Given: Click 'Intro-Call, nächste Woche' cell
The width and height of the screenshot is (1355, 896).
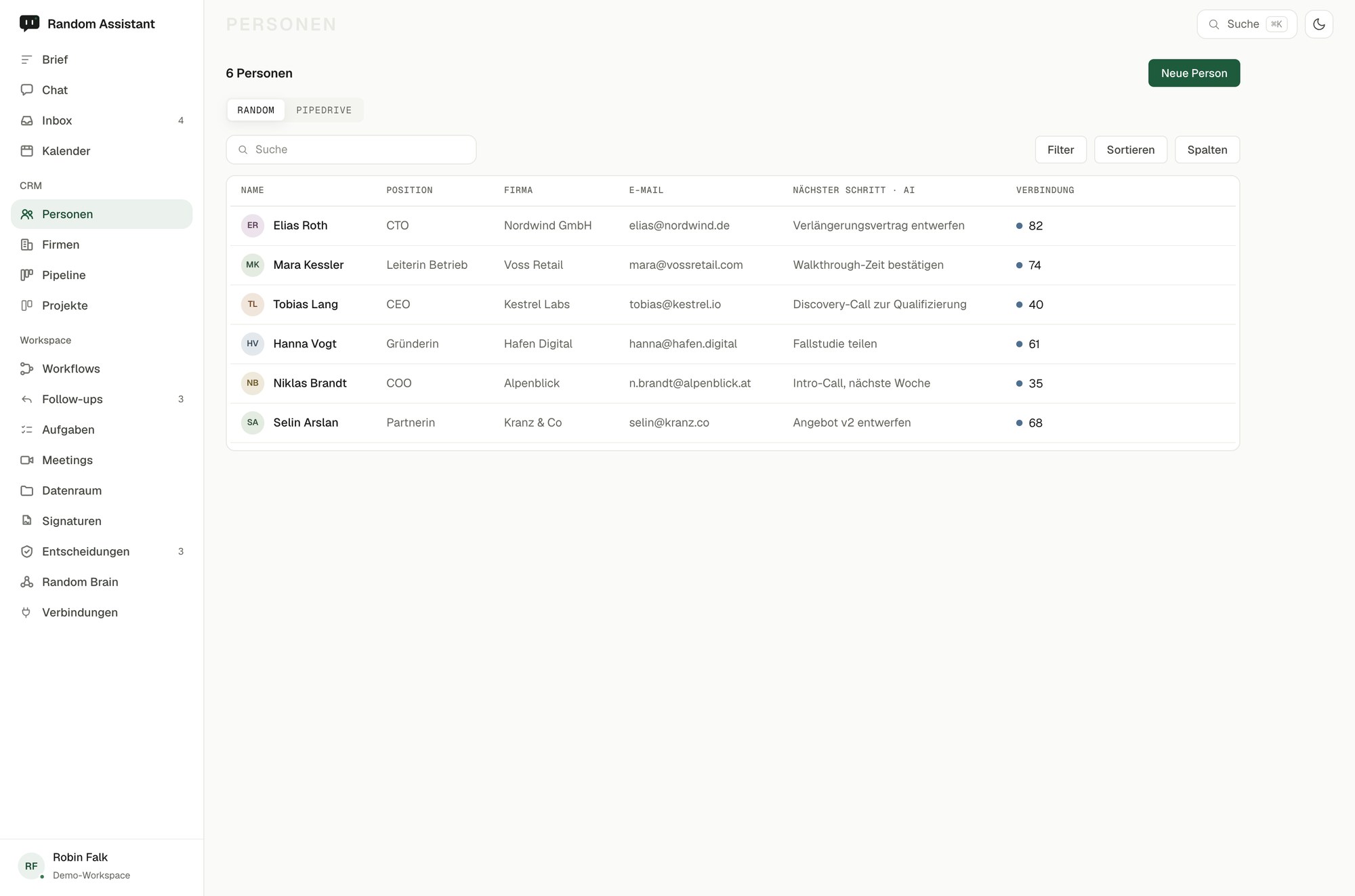Looking at the screenshot, I should pos(861,383).
